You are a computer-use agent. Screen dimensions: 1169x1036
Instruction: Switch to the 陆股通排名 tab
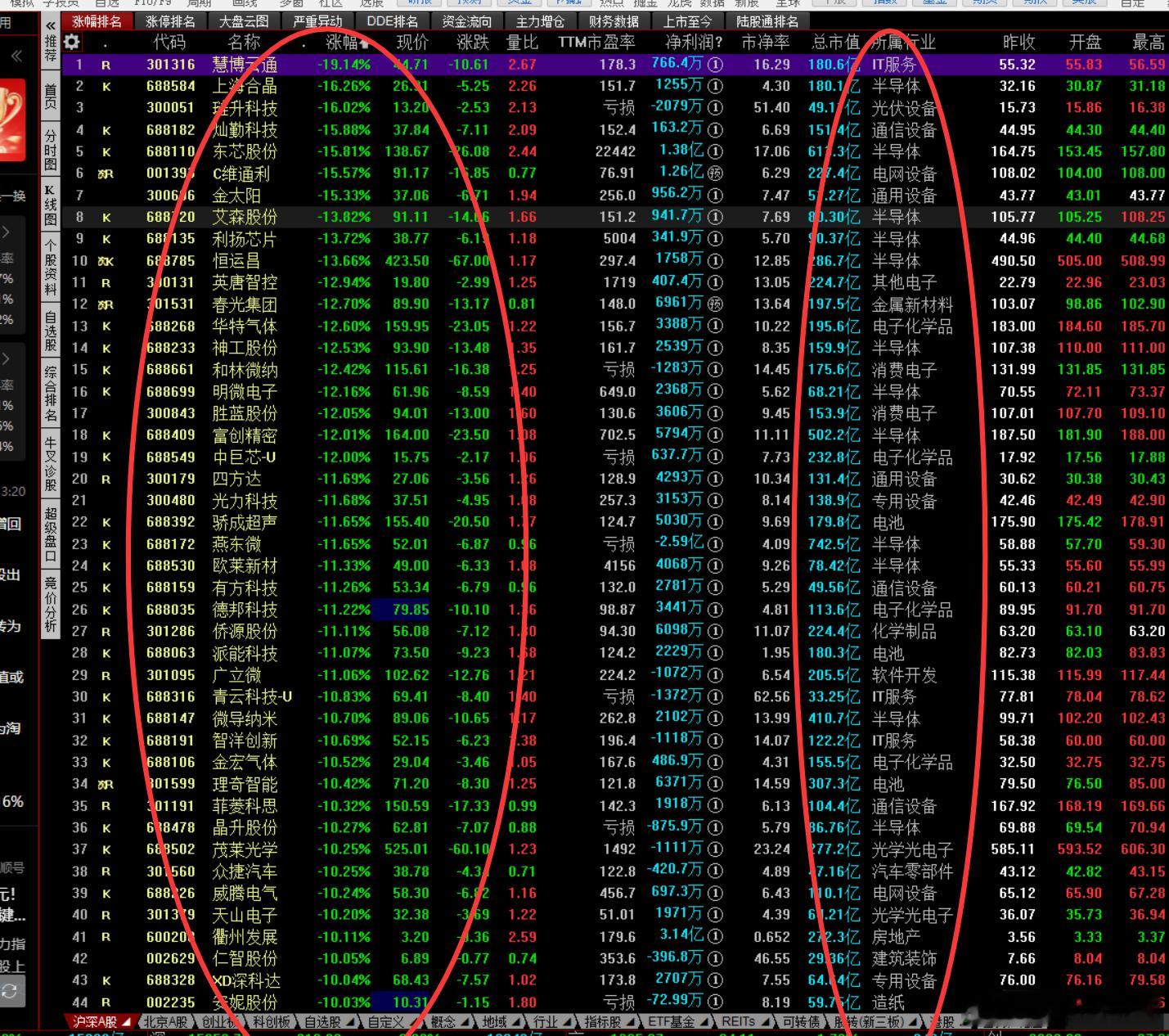point(767,21)
